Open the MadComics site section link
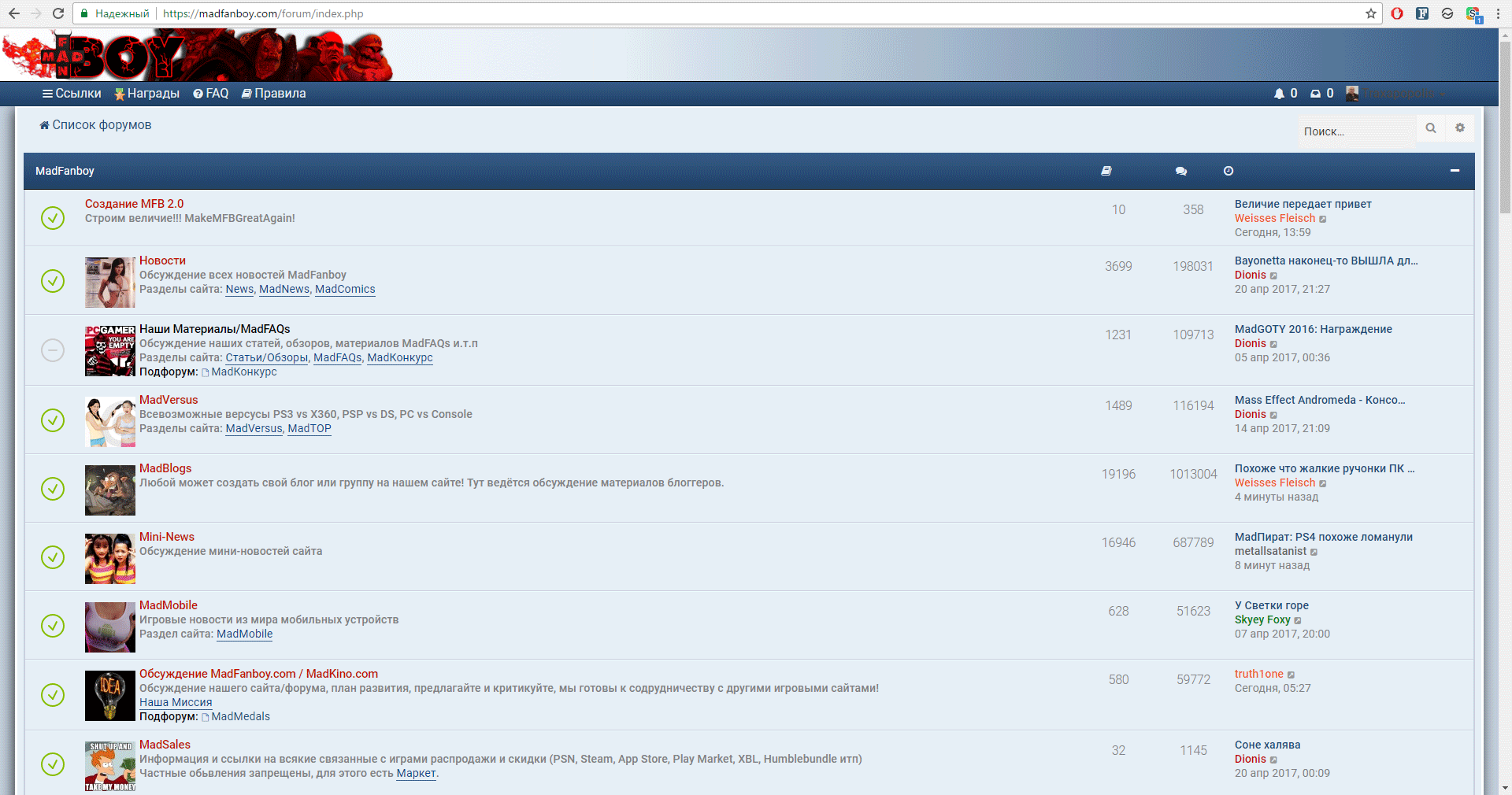This screenshot has height=795, width=1512. click(345, 289)
